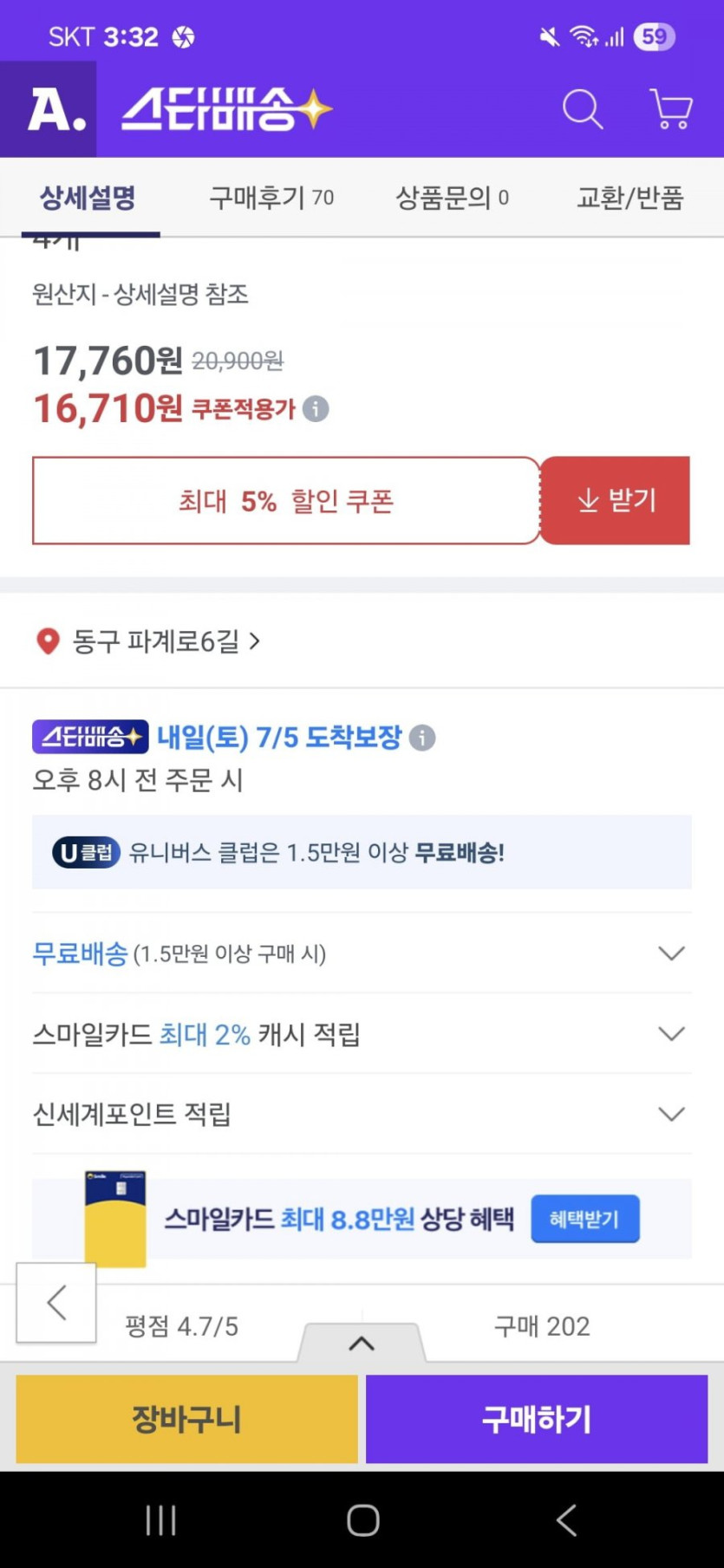
Task: Expand the 무료배송 shipping details
Action: 671,953
